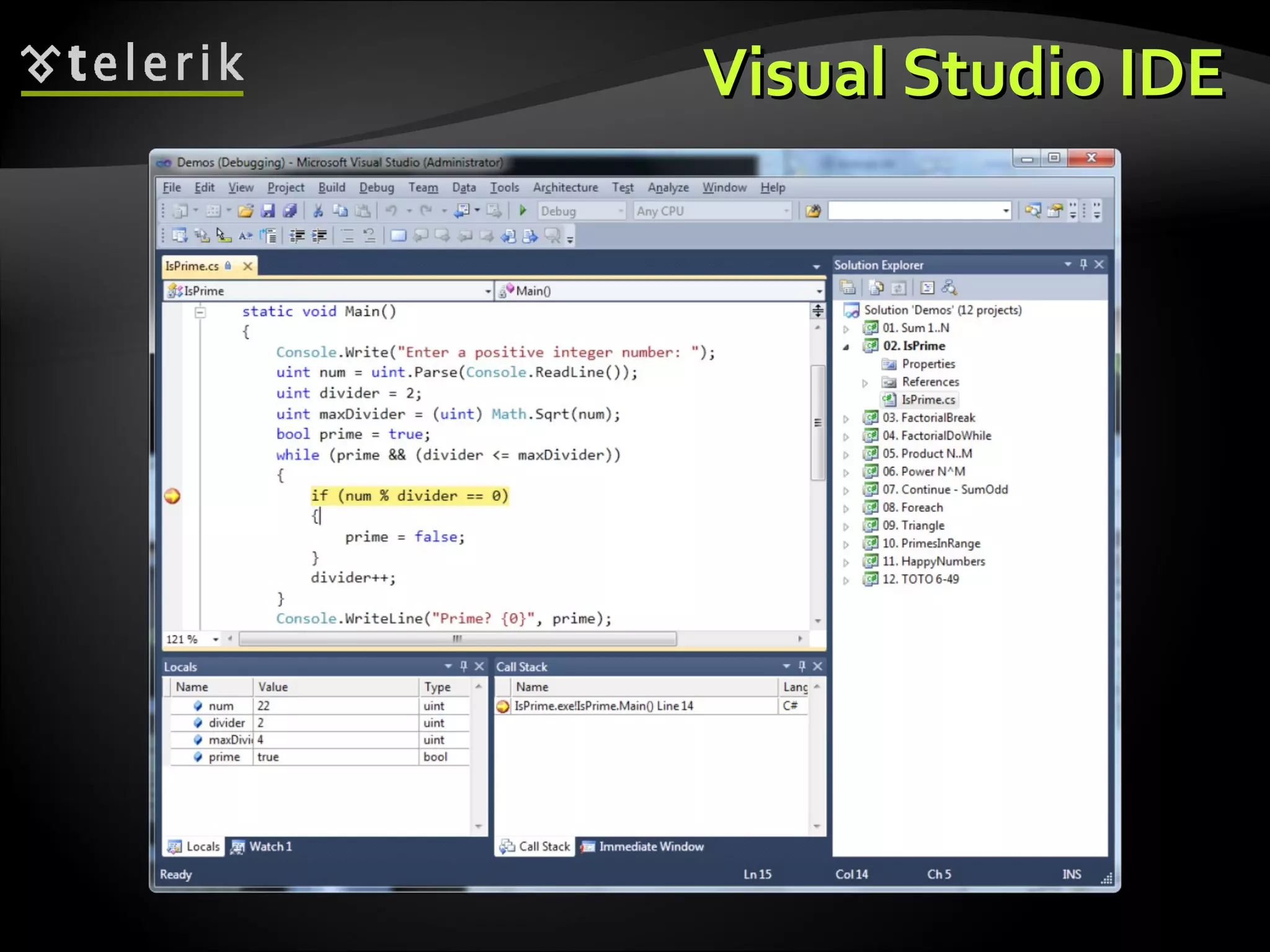
Task: Open the Any CPU platform dropdown
Action: point(786,211)
